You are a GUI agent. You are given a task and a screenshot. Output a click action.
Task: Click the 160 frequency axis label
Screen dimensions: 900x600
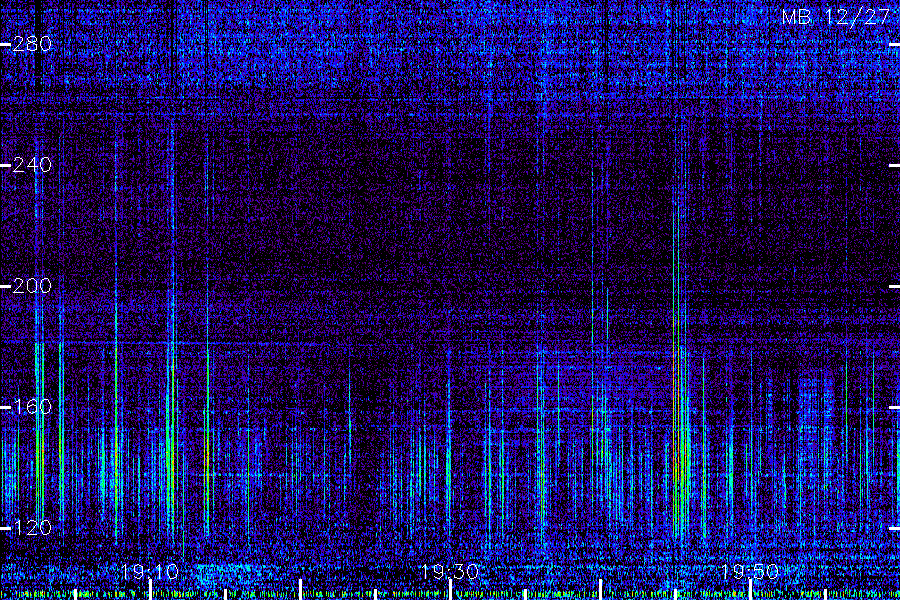point(32,407)
